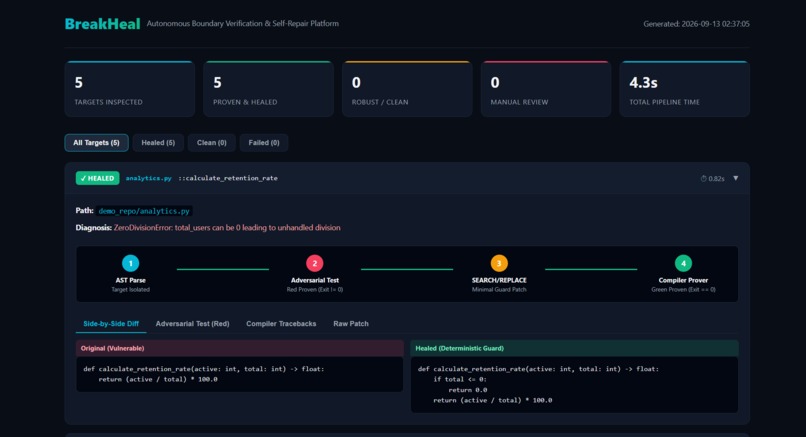This screenshot has height=437, width=806.
Task: Show Failed (0) targets
Action: pyautogui.click(x=264, y=142)
